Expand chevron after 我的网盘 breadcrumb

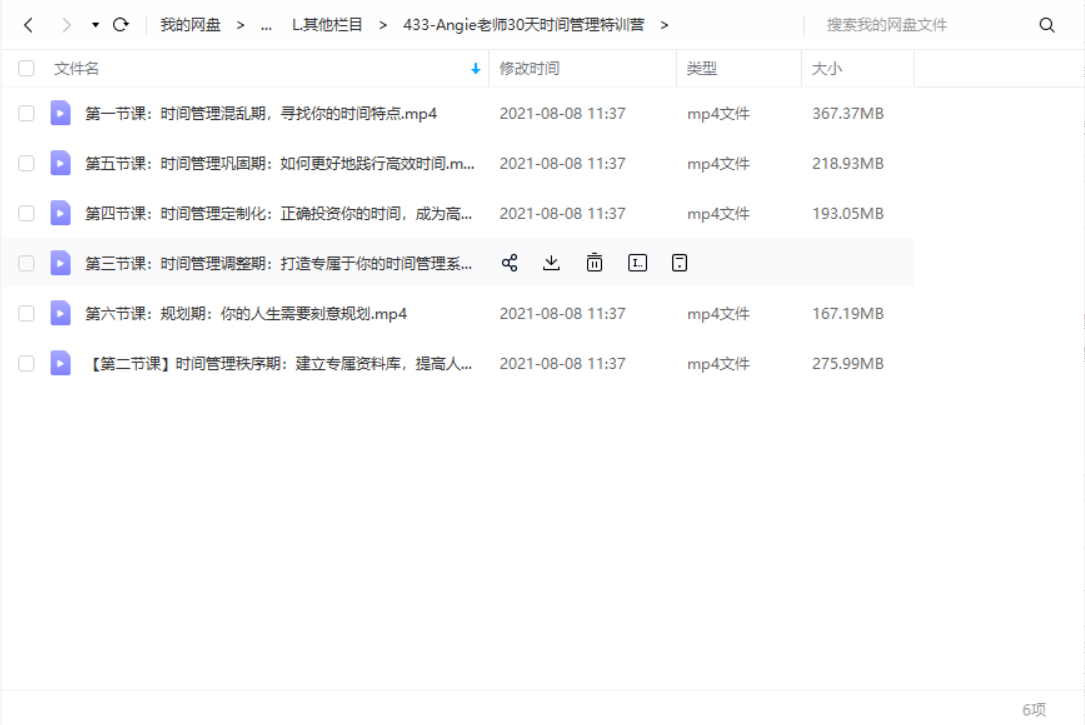point(240,26)
